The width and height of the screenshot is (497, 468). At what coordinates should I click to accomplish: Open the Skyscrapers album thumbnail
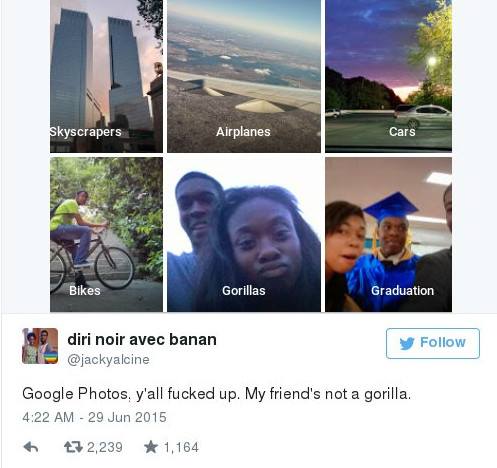pos(106,76)
